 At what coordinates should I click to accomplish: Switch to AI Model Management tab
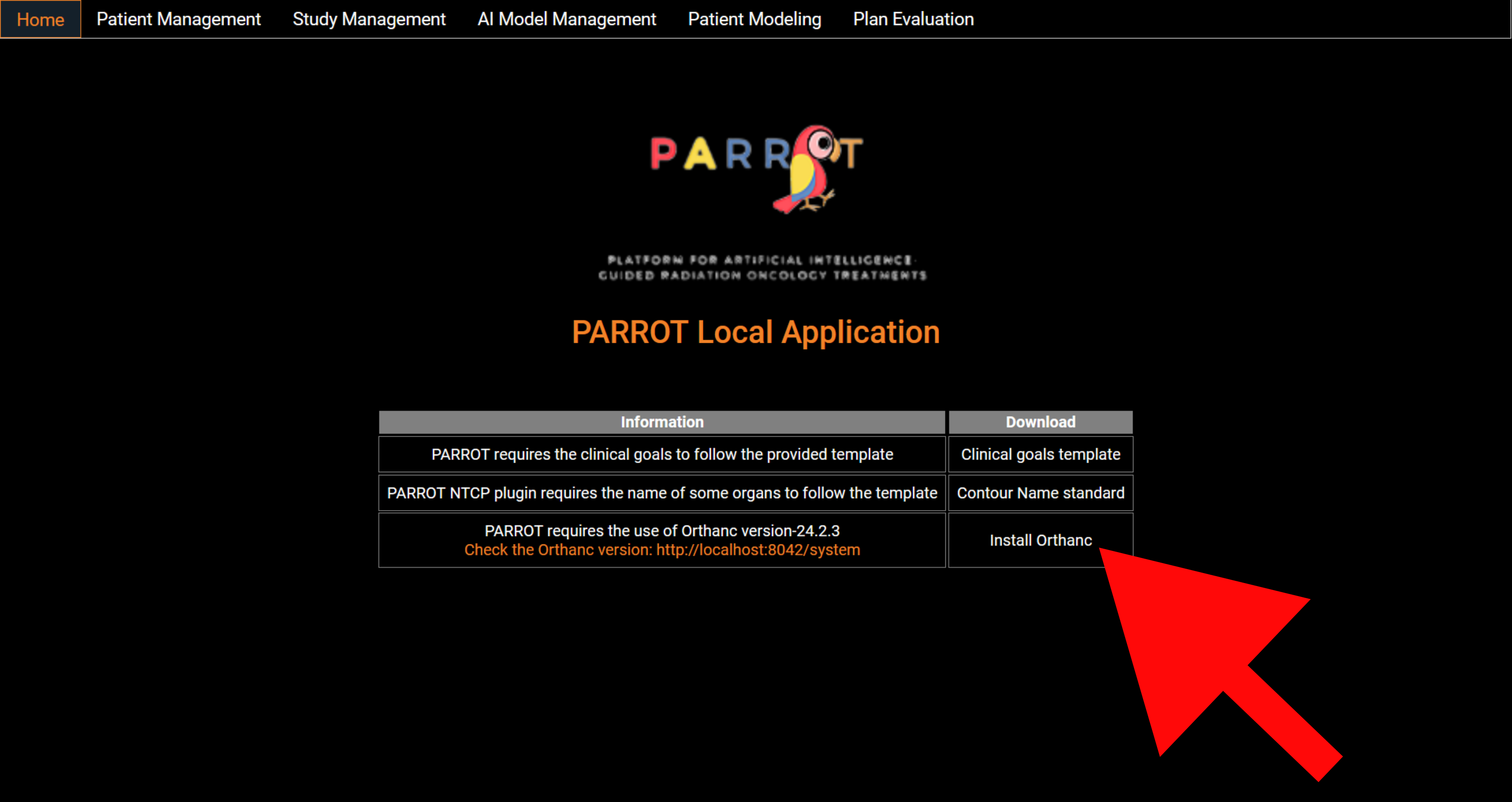point(566,20)
